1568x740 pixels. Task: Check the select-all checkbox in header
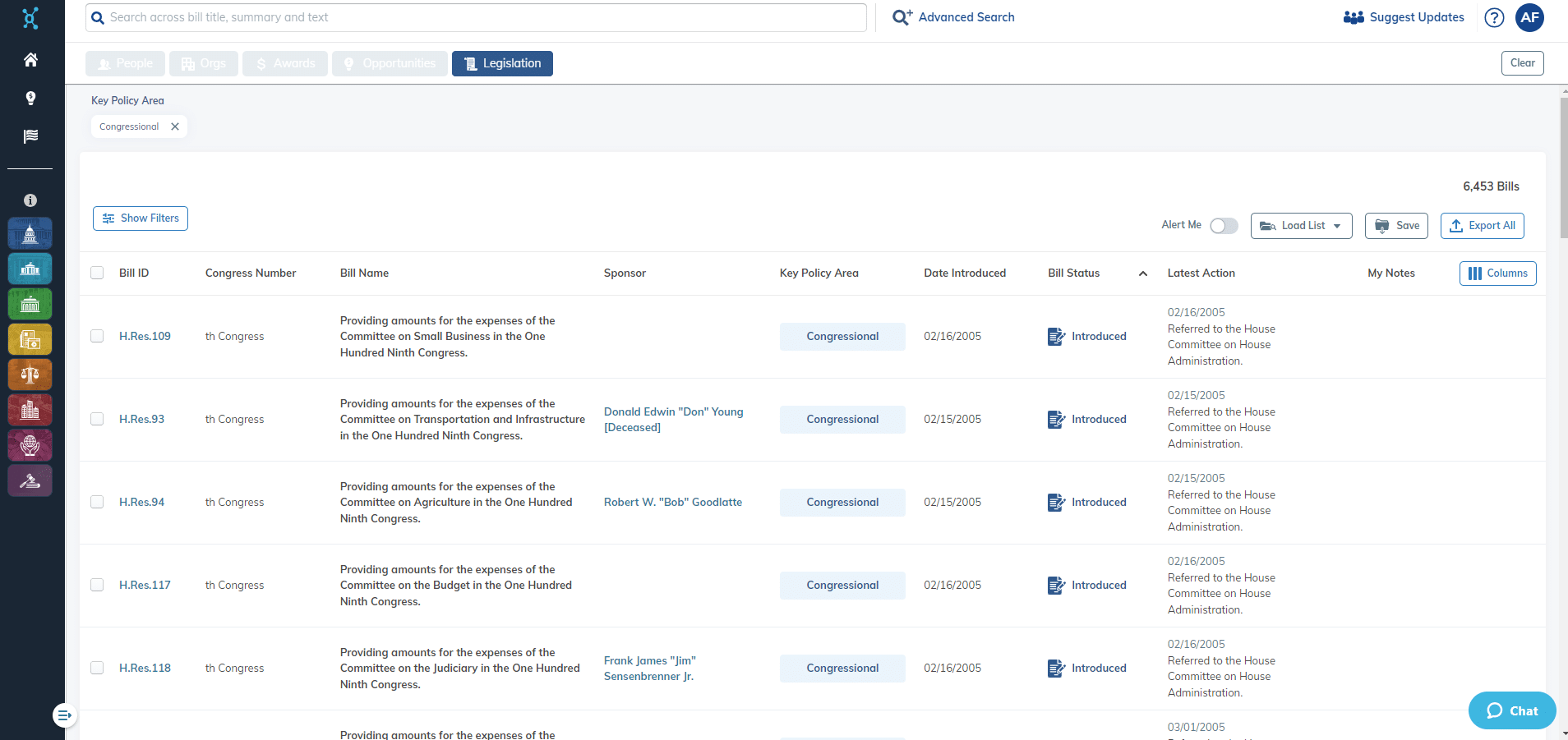[x=97, y=273]
